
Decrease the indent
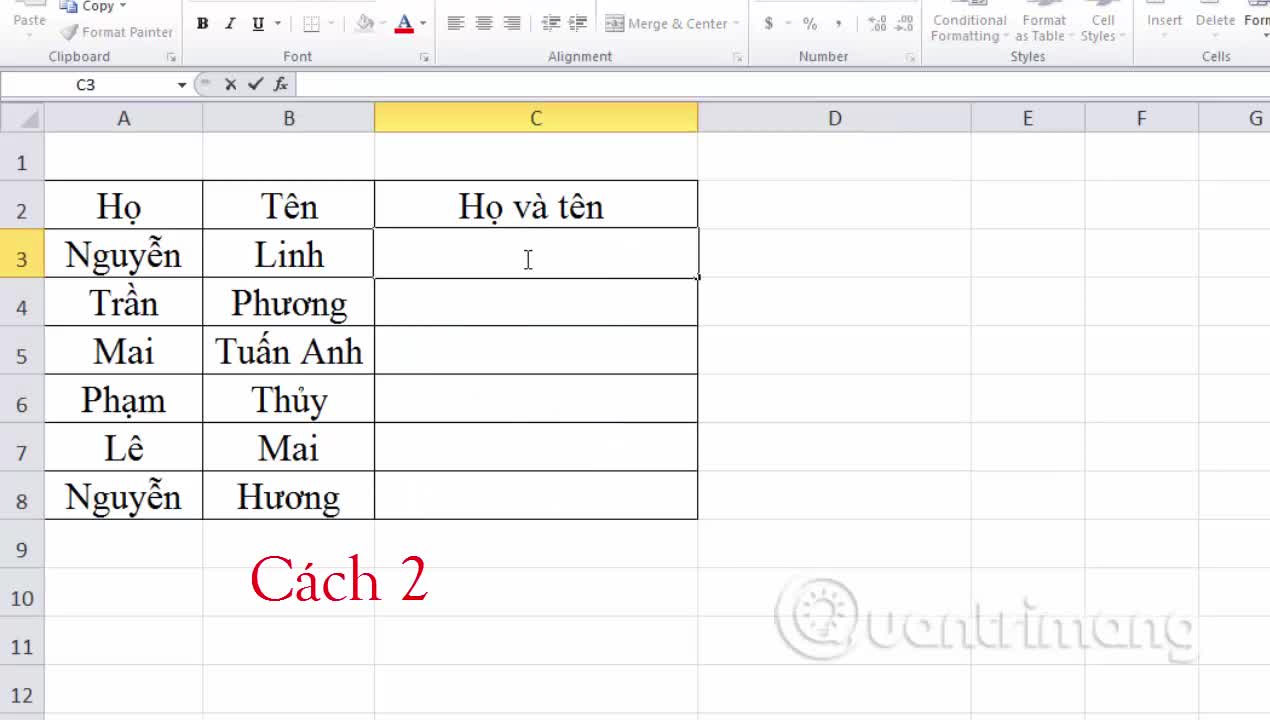coord(550,23)
